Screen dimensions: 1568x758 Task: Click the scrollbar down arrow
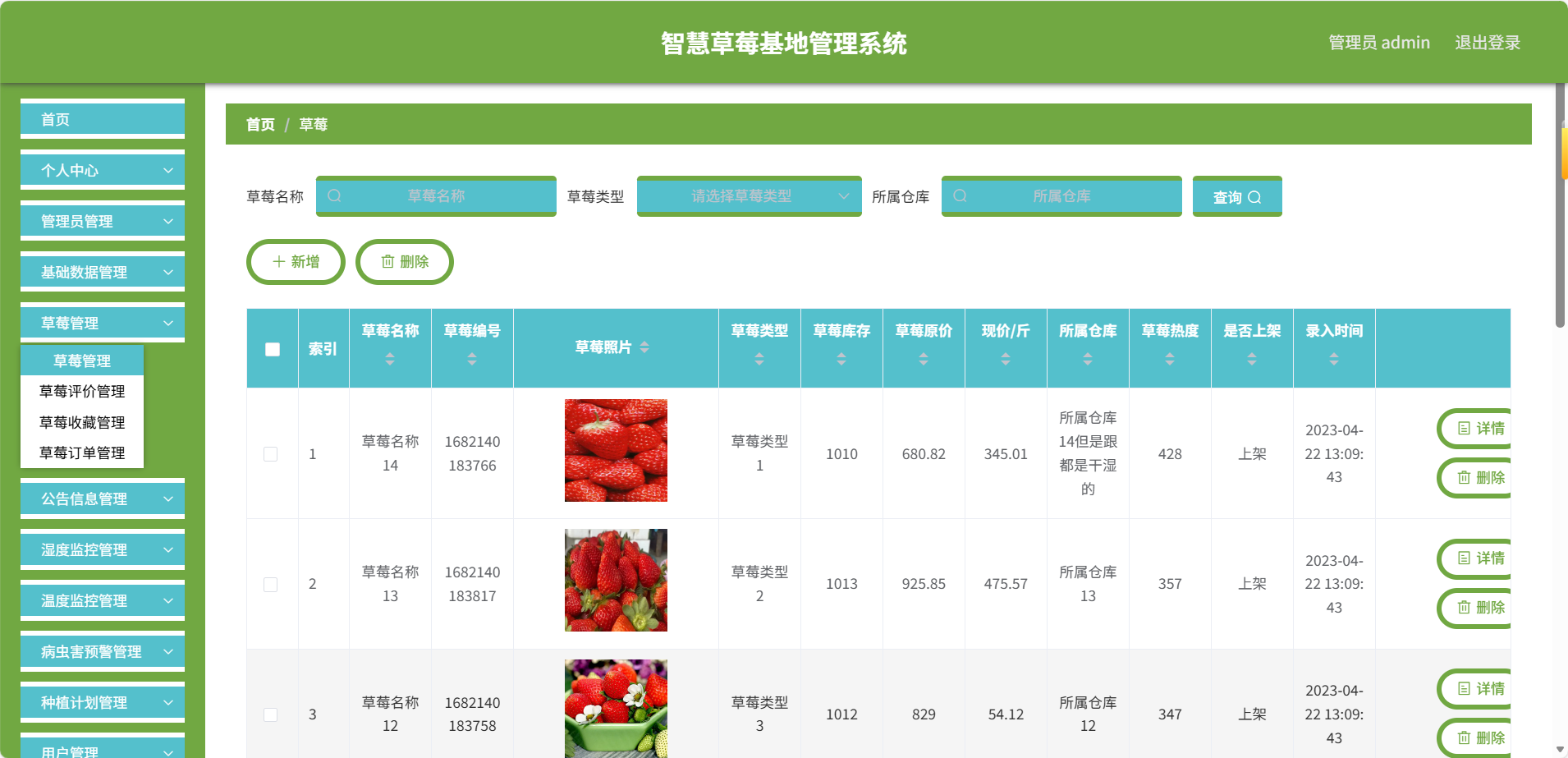point(1560,750)
